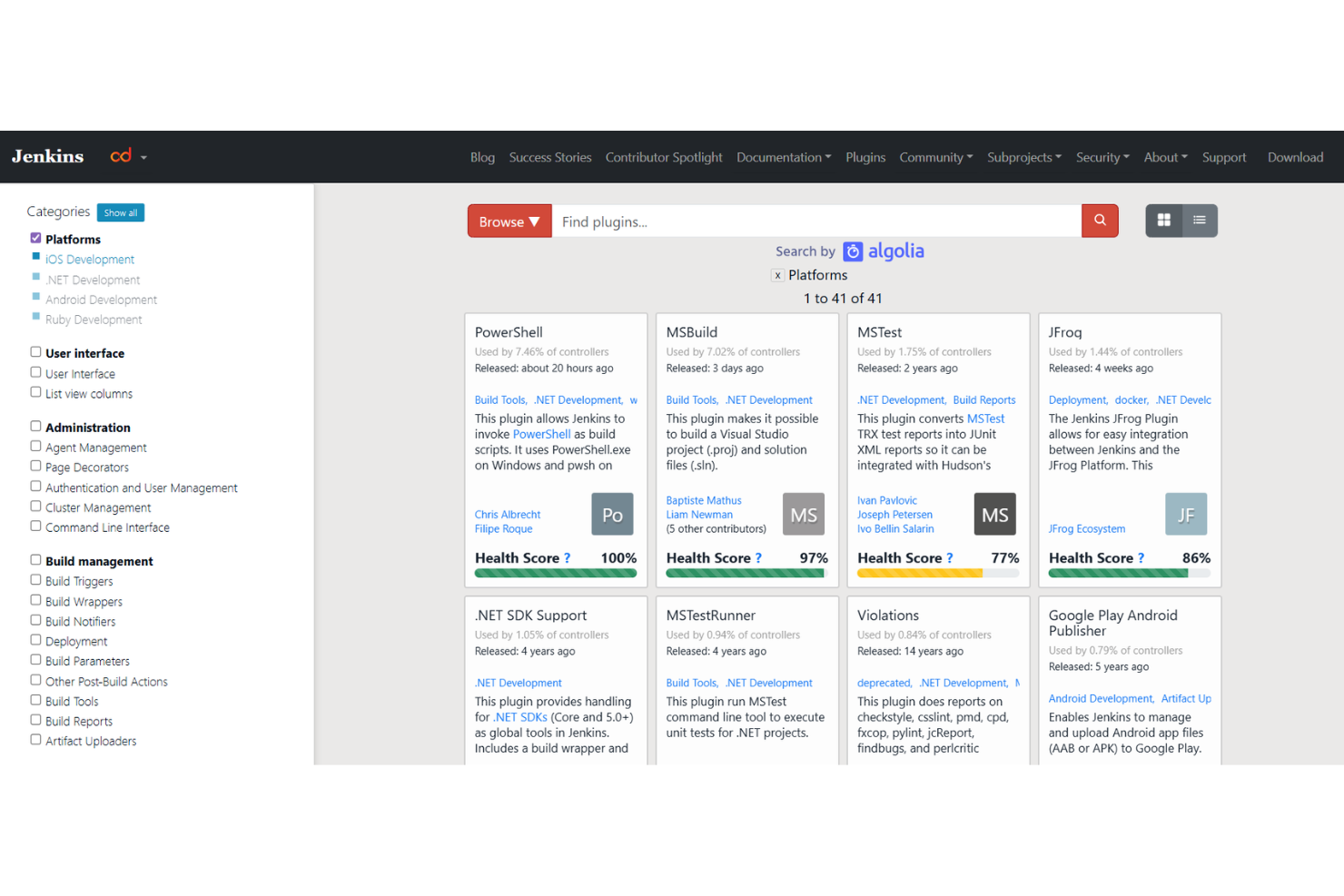1344x896 pixels.
Task: Click the Jenkins logo in the navbar
Action: tap(47, 156)
